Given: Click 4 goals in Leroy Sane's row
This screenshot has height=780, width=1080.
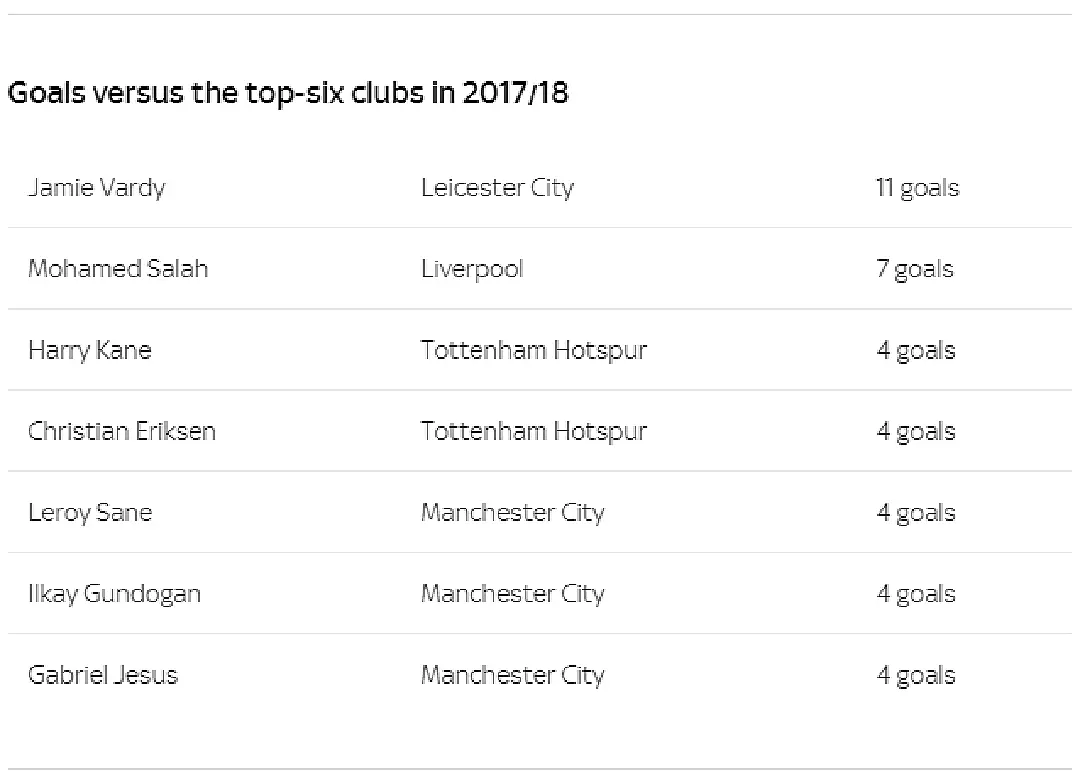Looking at the screenshot, I should pos(915,513).
